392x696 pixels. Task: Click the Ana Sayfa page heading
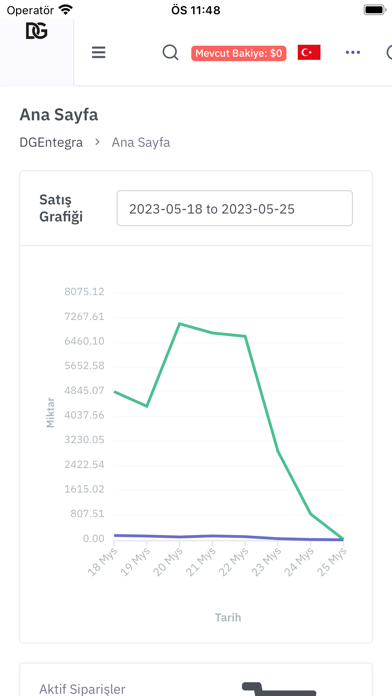coord(59,115)
